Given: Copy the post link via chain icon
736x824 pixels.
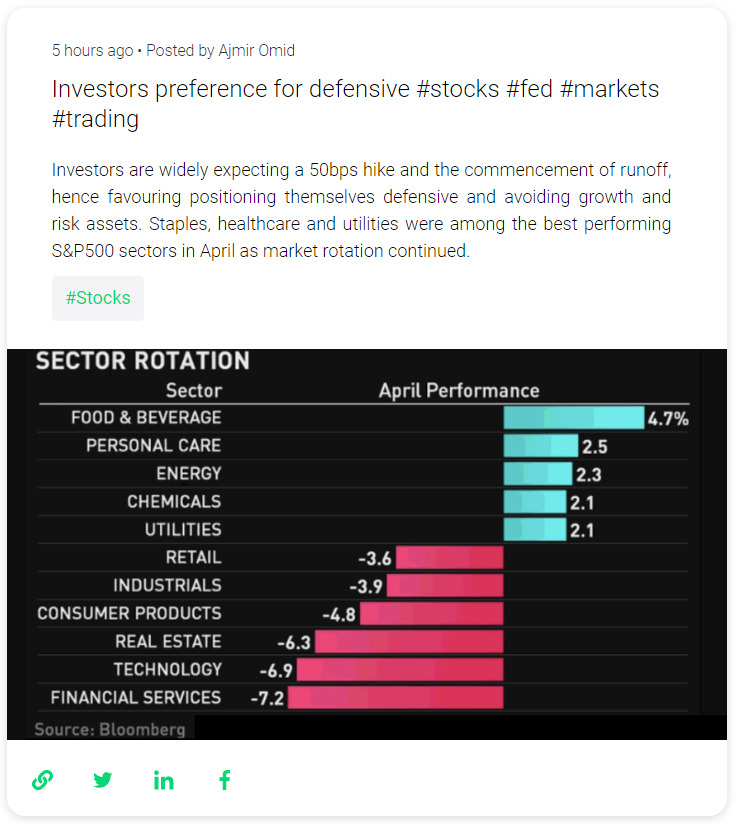Looking at the screenshot, I should point(43,780).
